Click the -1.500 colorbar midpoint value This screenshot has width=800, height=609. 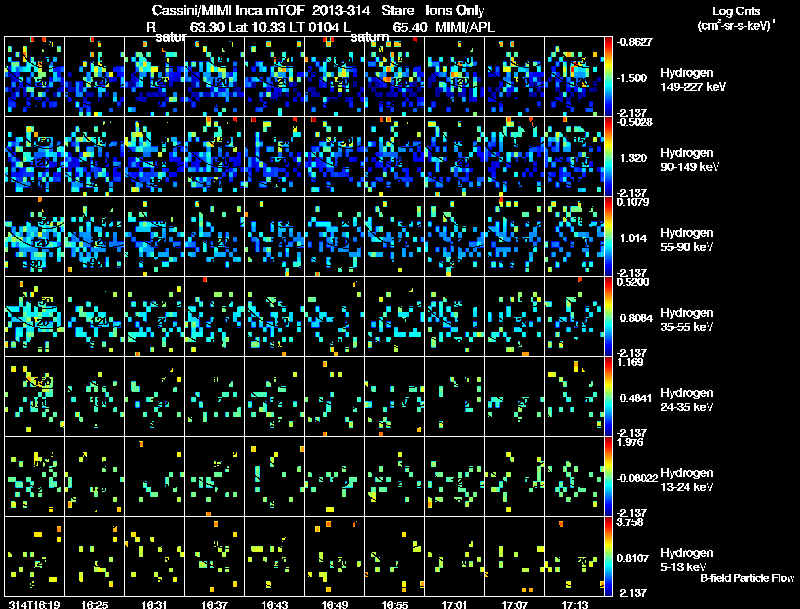click(x=632, y=78)
